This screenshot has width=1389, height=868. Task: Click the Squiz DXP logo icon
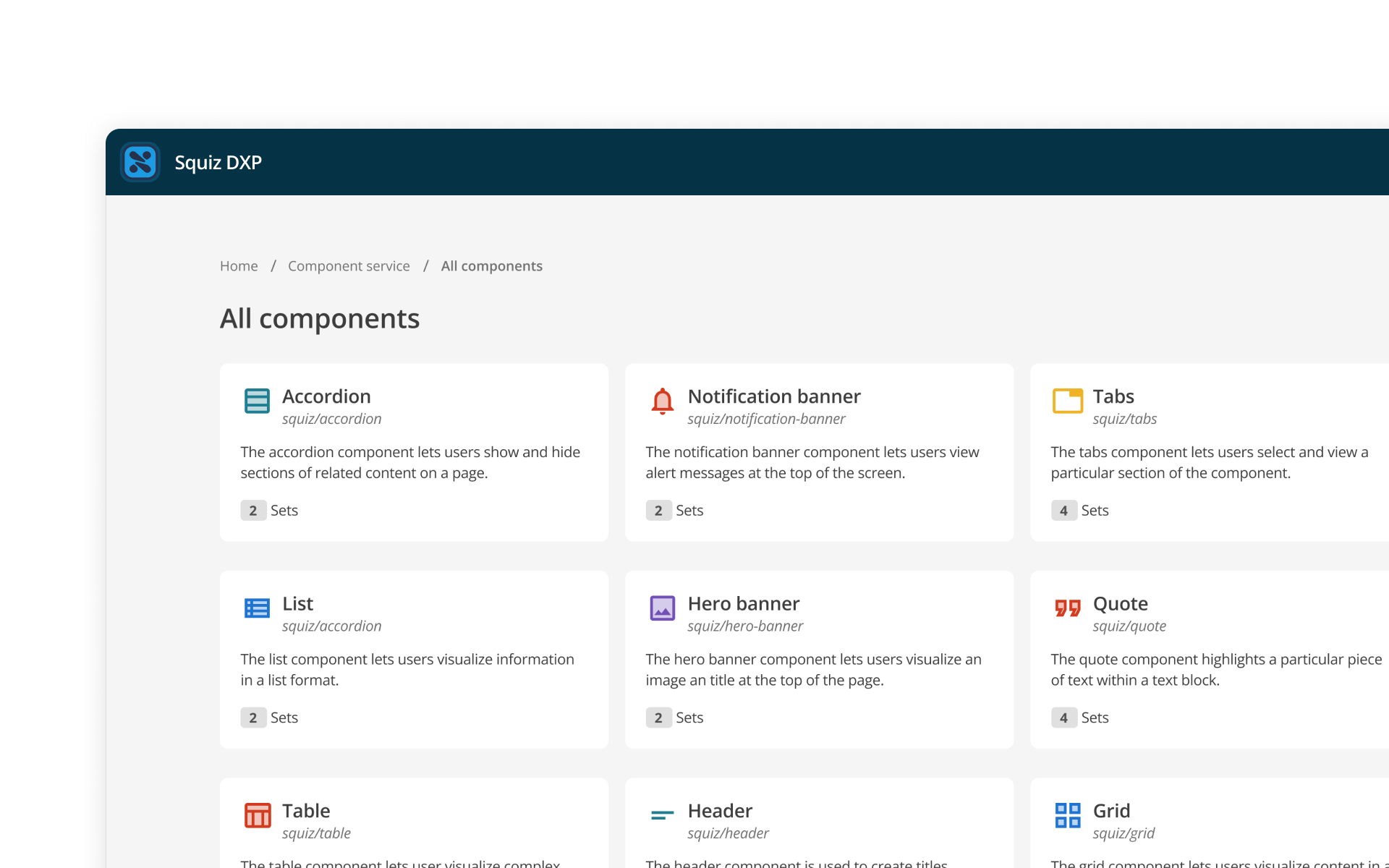pos(140,162)
